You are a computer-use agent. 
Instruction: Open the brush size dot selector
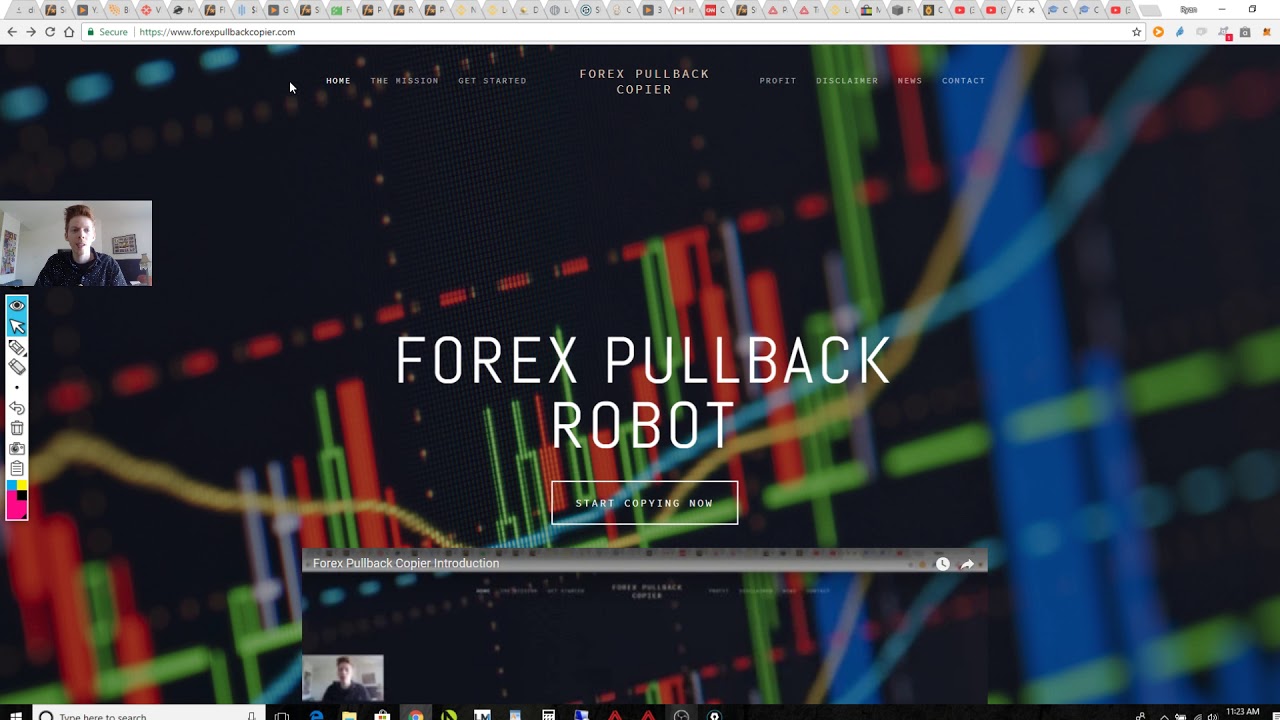[17, 387]
